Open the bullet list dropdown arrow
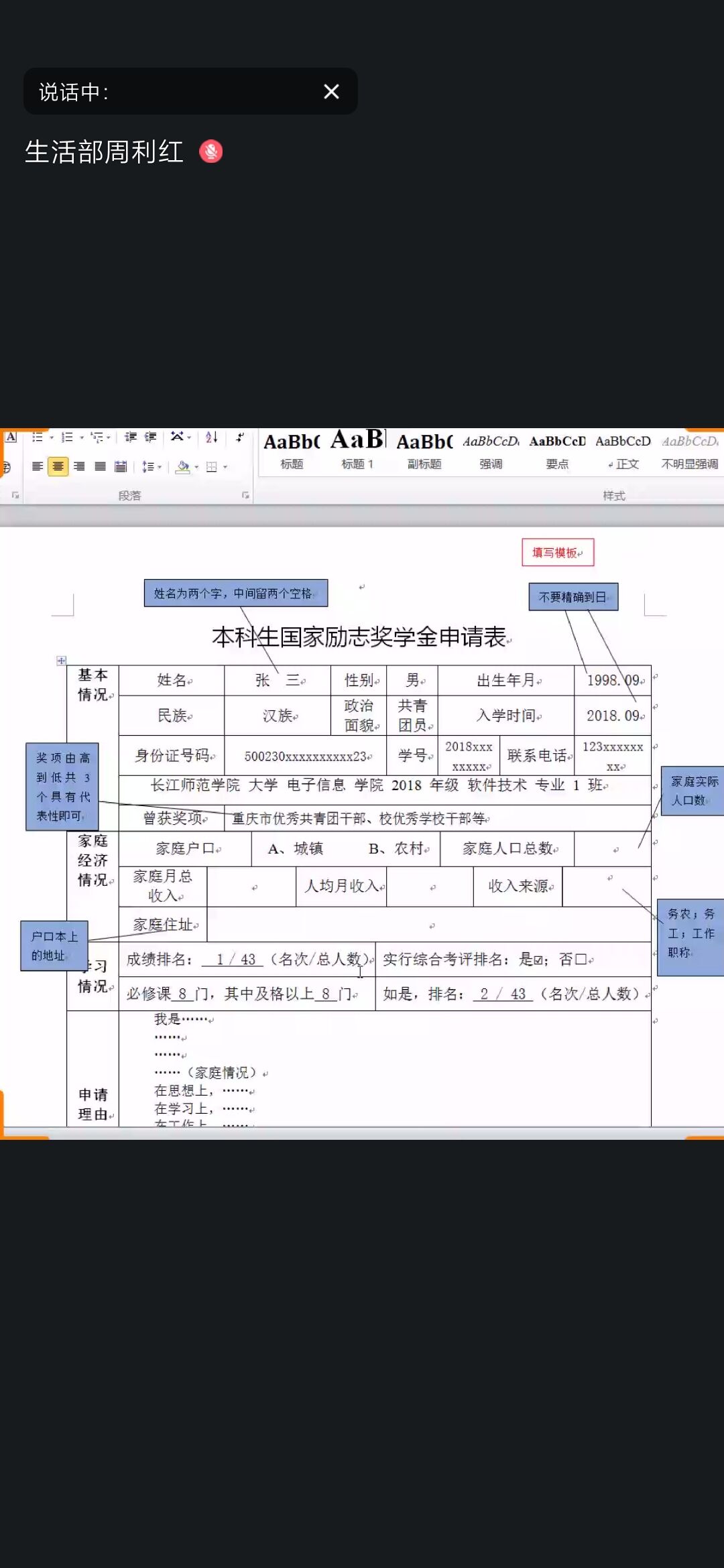724x1568 pixels. (52, 438)
